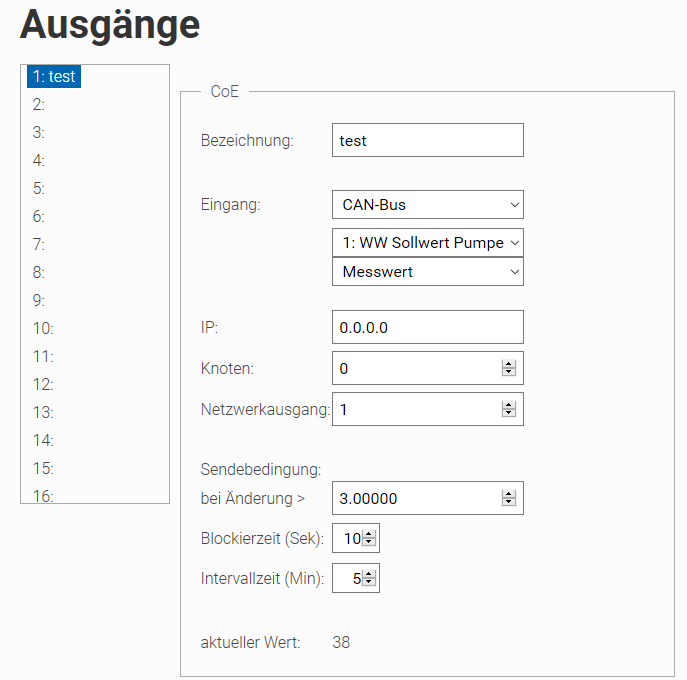The width and height of the screenshot is (687, 680).
Task: Open the CAN-Bus Eingang dropdown
Action: (427, 205)
